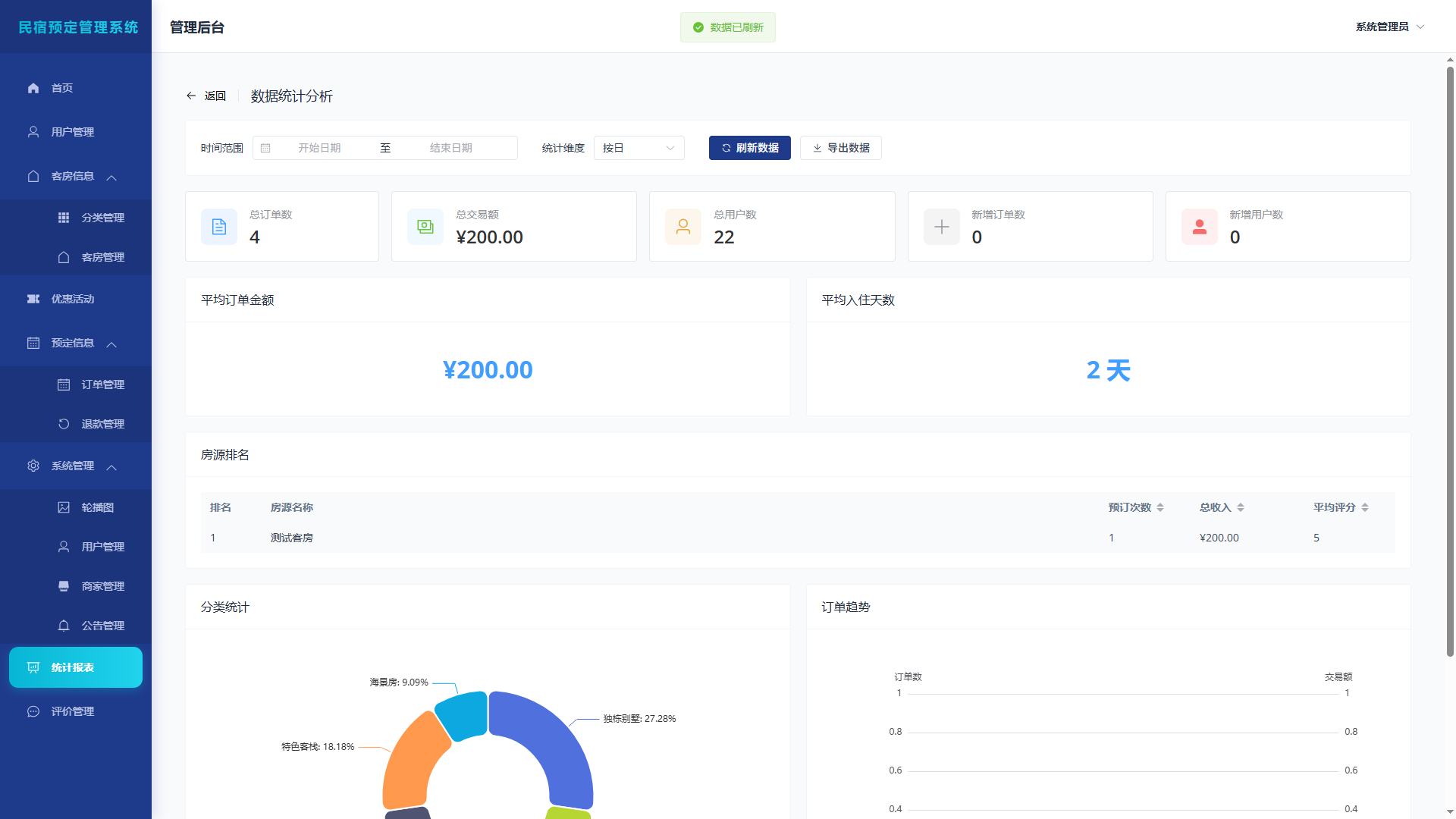This screenshot has width=1456, height=819.
Task: Click the ticket icon beside 优惠活动
Action: [33, 299]
